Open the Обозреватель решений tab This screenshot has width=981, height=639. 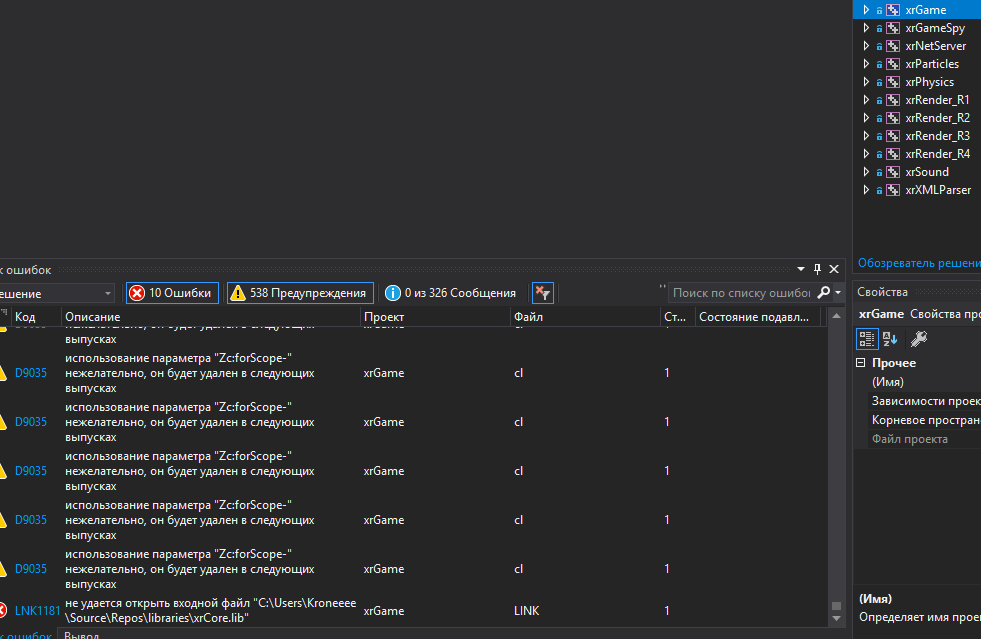(x=918, y=263)
